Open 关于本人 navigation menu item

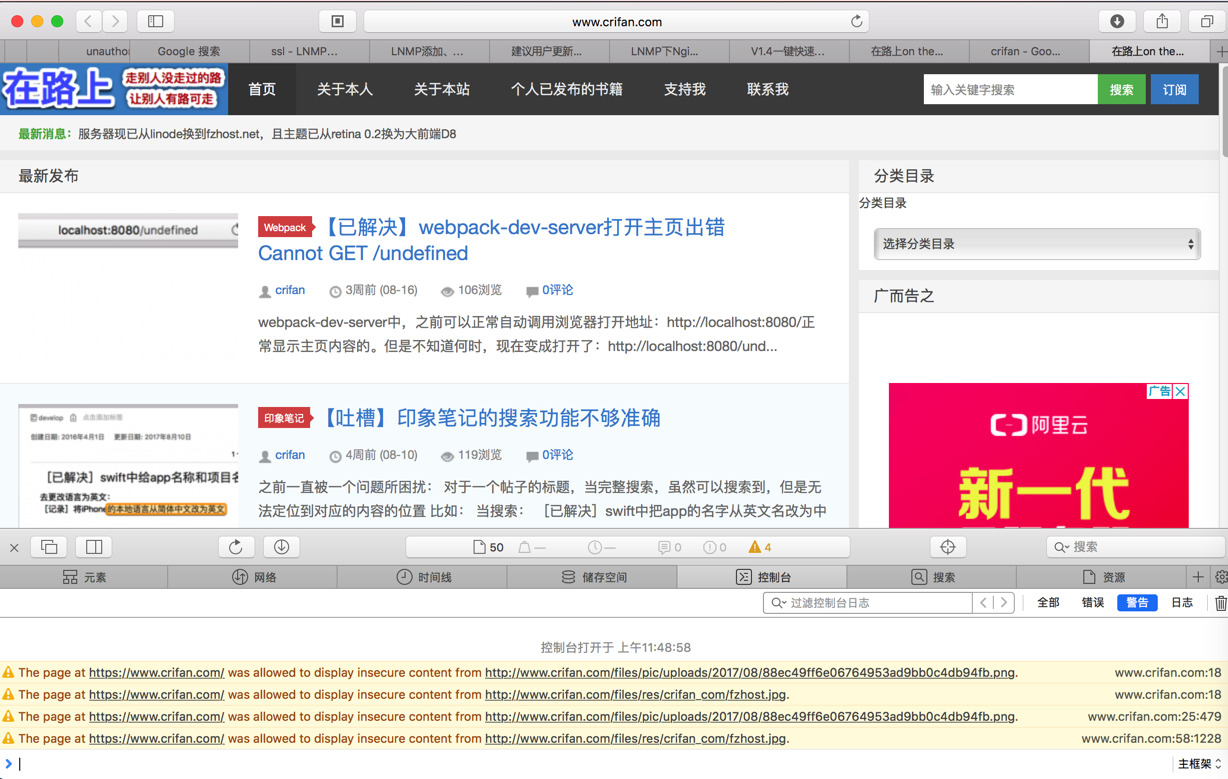tap(345, 89)
